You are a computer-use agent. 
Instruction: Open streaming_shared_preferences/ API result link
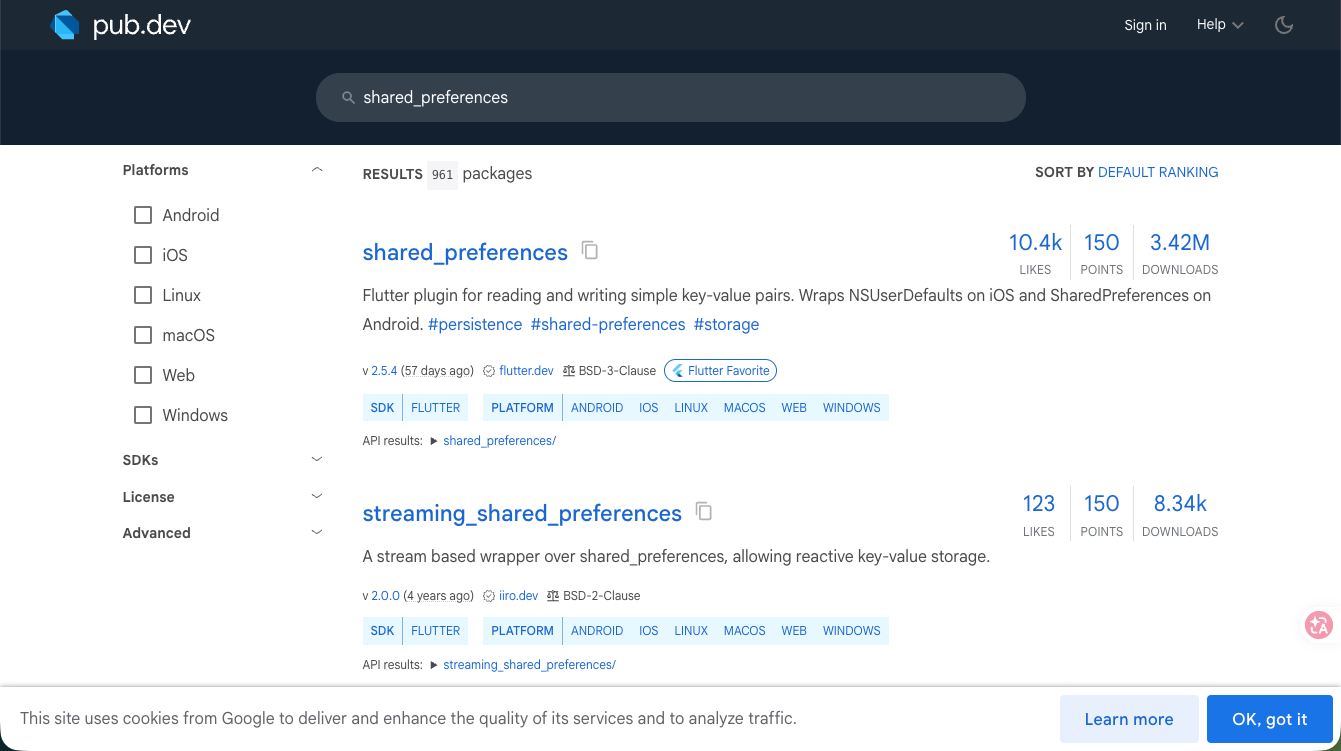pyautogui.click(x=529, y=665)
